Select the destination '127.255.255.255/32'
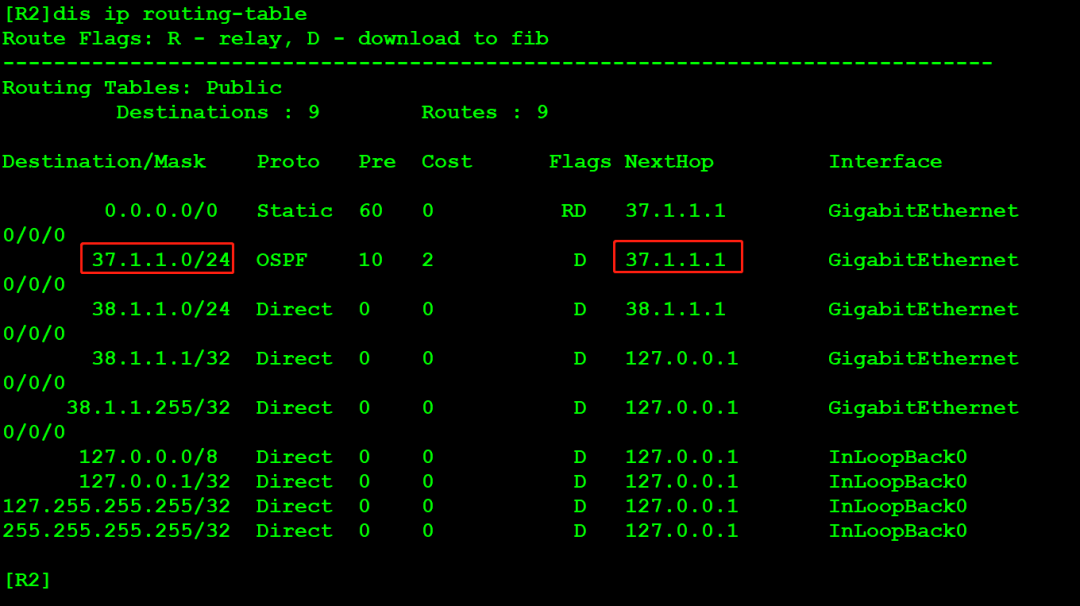This screenshot has height=606, width=1080. click(116, 506)
